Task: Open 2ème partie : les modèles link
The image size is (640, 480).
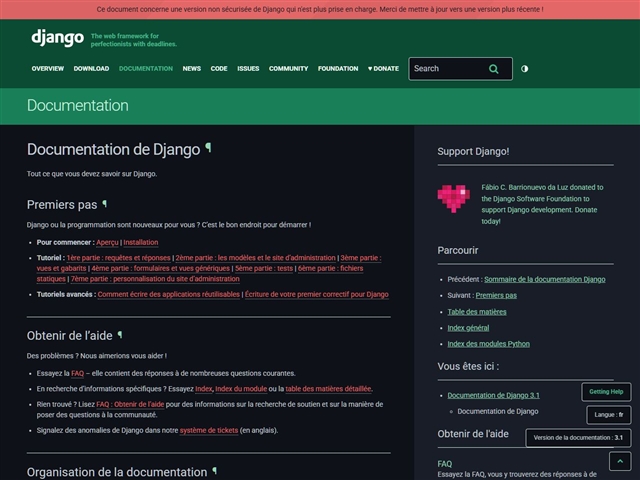Action: (x=256, y=258)
